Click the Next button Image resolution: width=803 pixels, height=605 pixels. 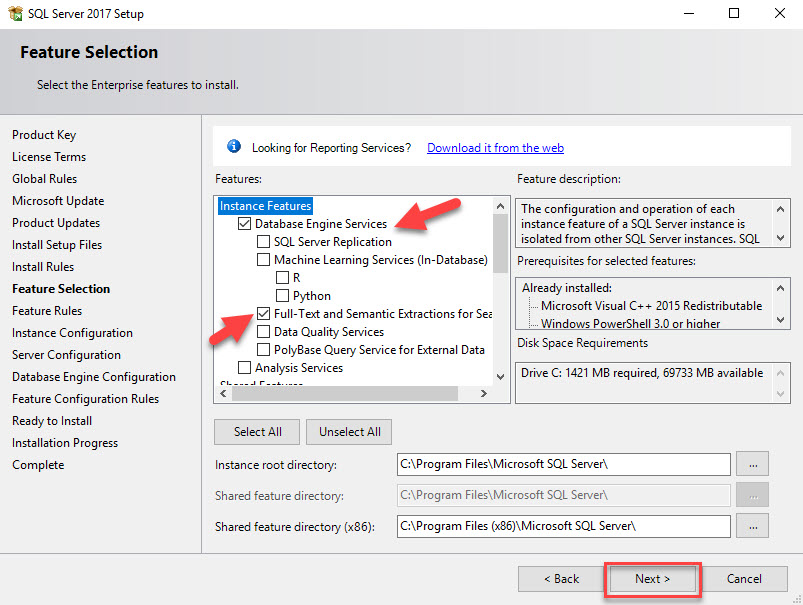(x=652, y=579)
